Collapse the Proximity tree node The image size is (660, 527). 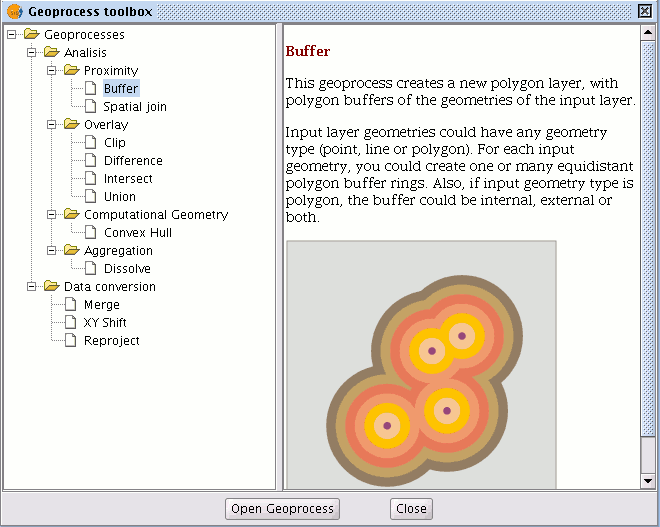pyautogui.click(x=51, y=71)
